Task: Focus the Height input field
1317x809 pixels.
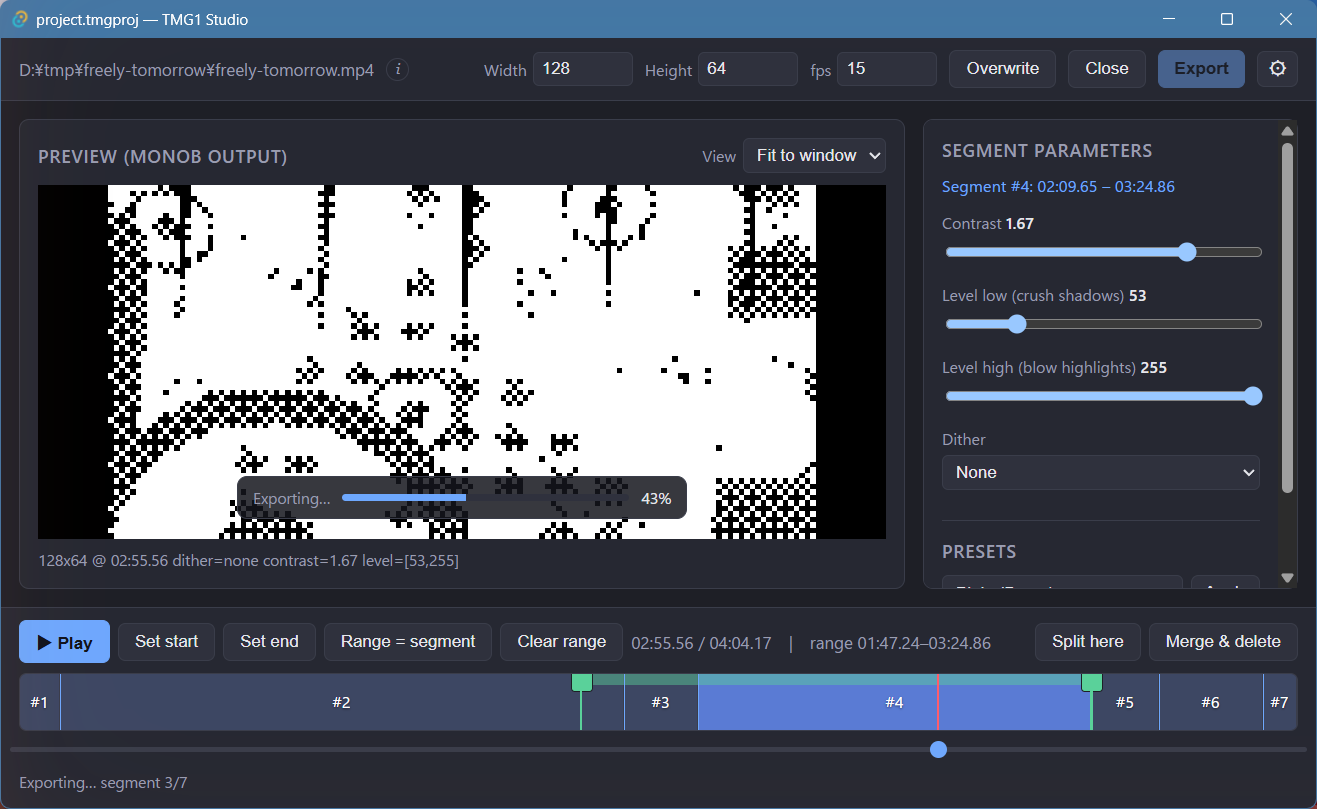Action: (748, 69)
